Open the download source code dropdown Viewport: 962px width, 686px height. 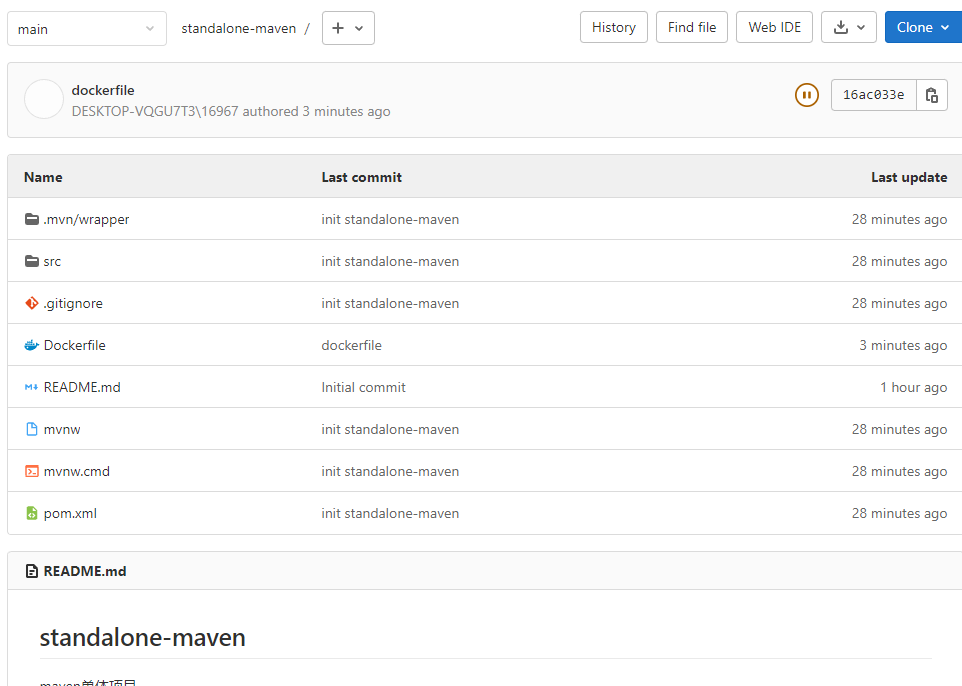pos(848,28)
